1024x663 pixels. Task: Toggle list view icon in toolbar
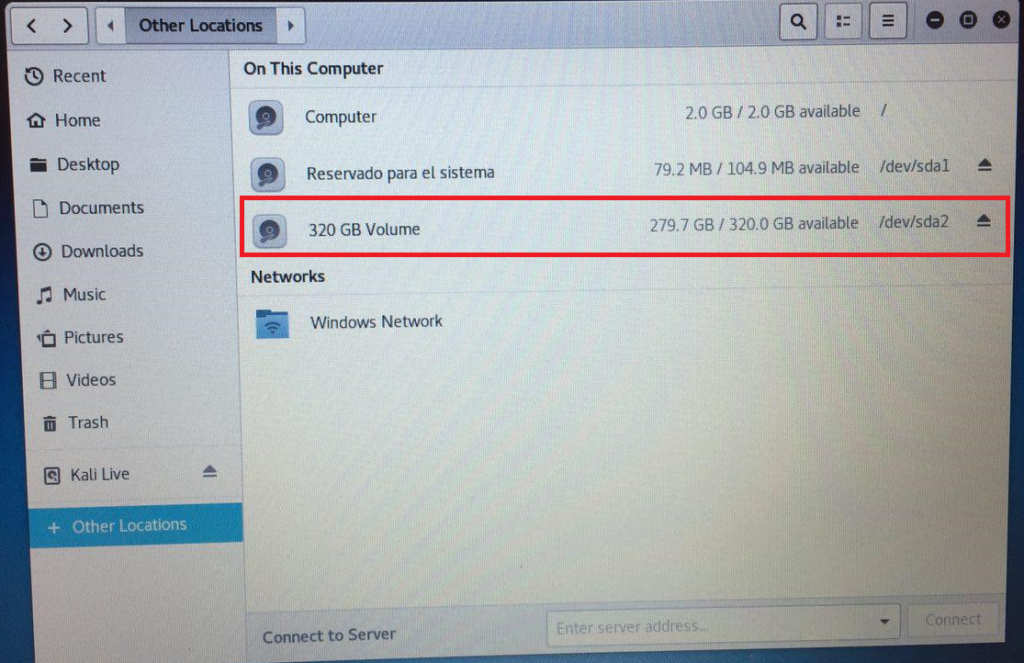tap(843, 22)
